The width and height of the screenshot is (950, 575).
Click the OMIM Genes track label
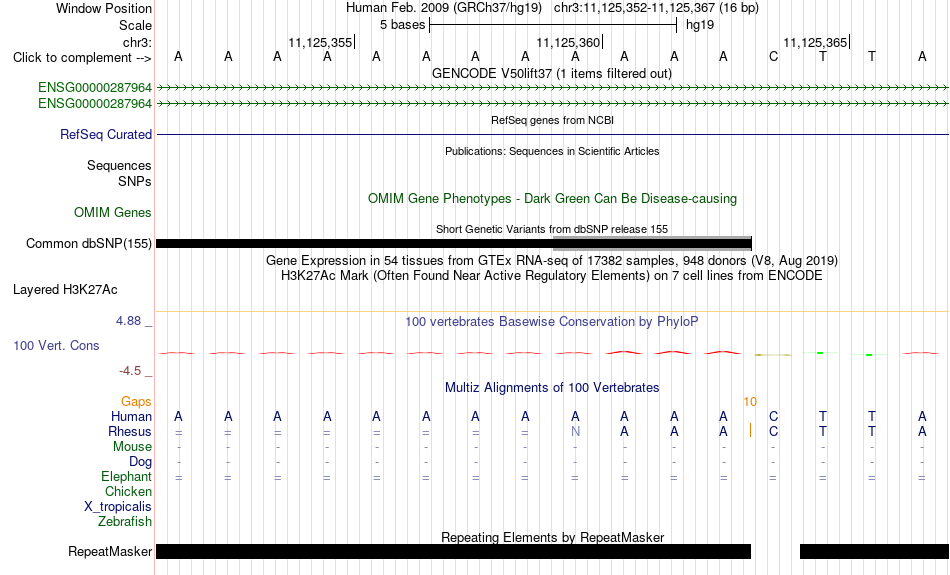pyautogui.click(x=113, y=213)
